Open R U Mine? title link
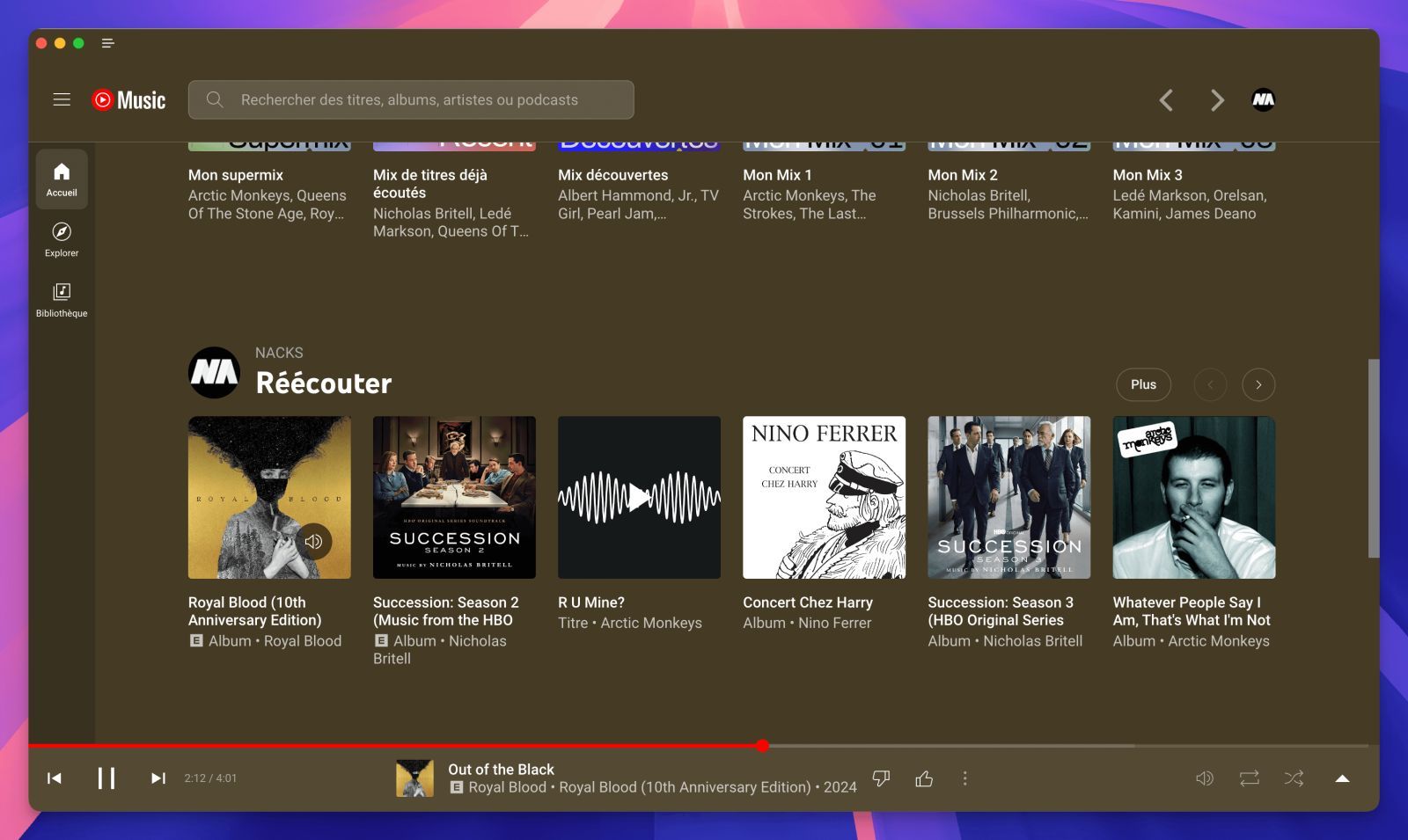1408x840 pixels. 591,603
